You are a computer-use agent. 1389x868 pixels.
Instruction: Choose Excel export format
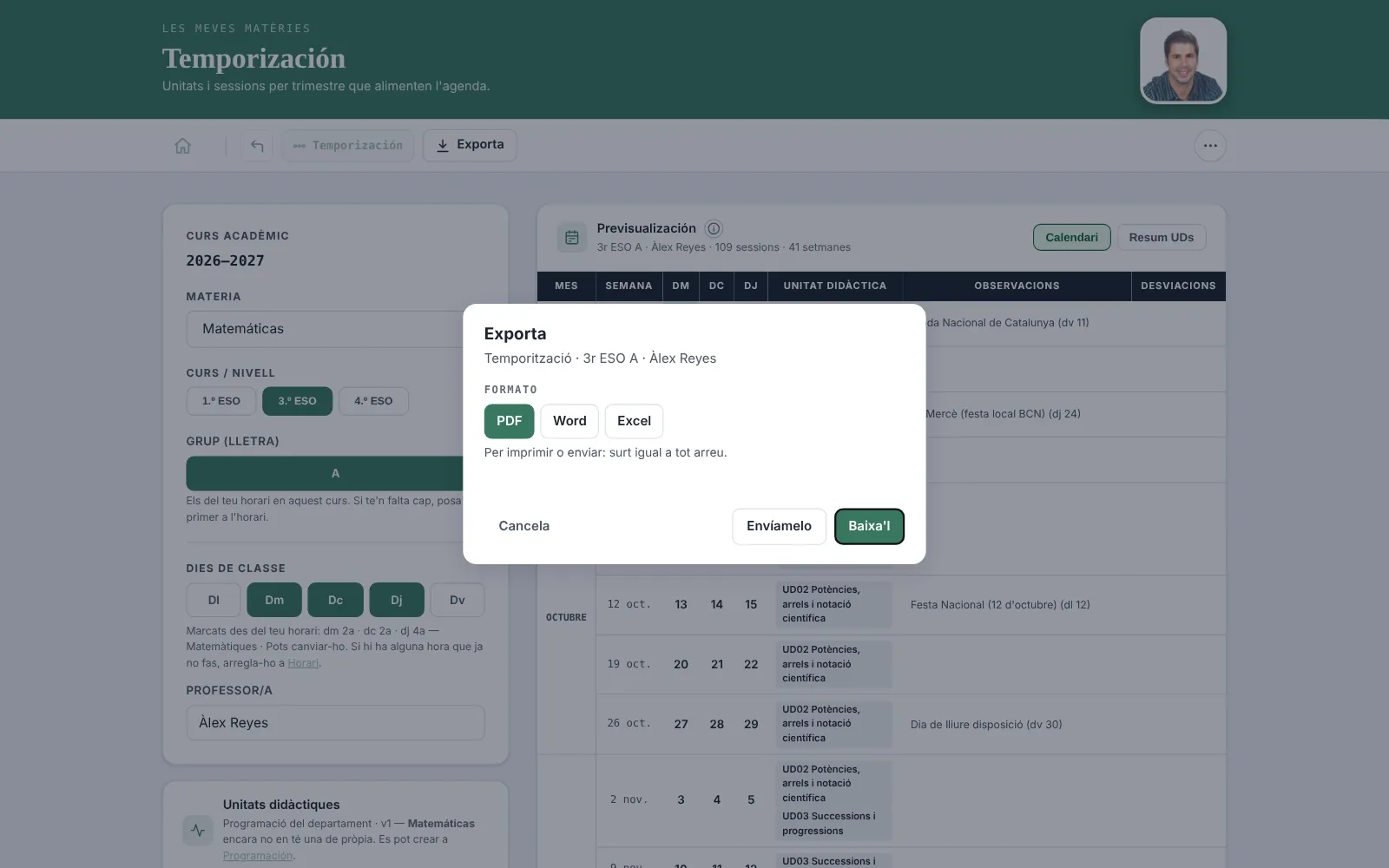pyautogui.click(x=634, y=421)
